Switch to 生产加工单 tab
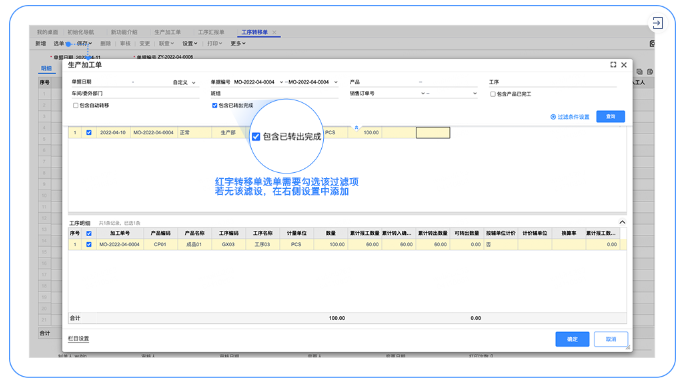Screen dimensions: 683x384 coord(168,32)
